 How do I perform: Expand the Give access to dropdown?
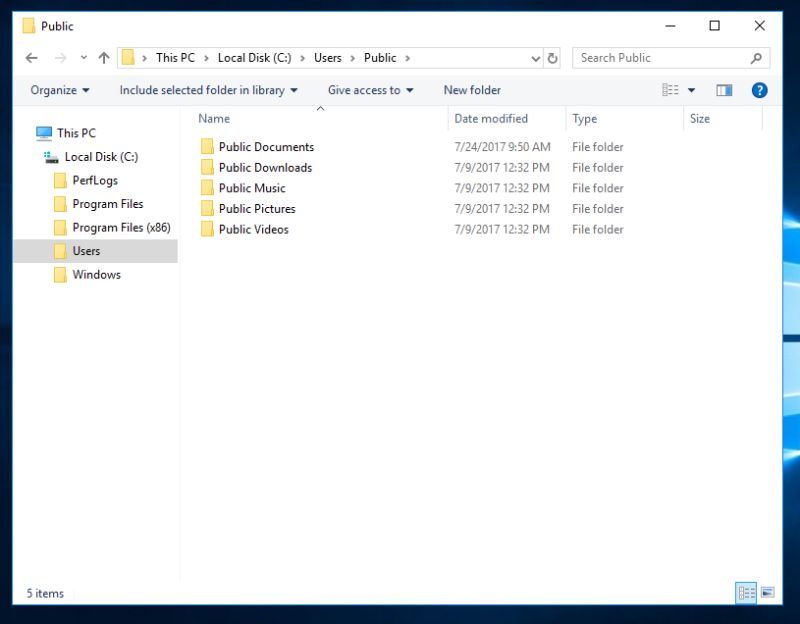(369, 89)
